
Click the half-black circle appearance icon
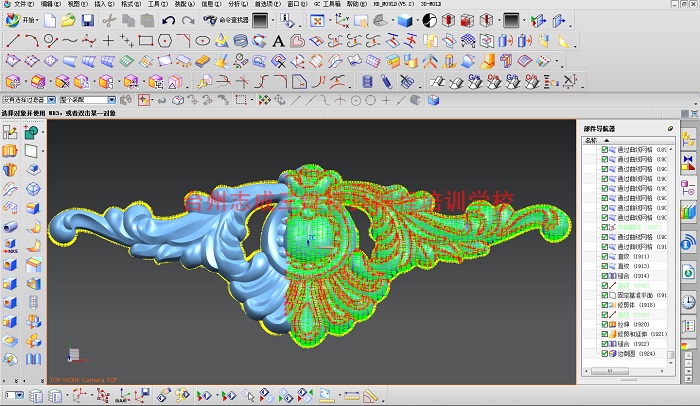[429, 21]
